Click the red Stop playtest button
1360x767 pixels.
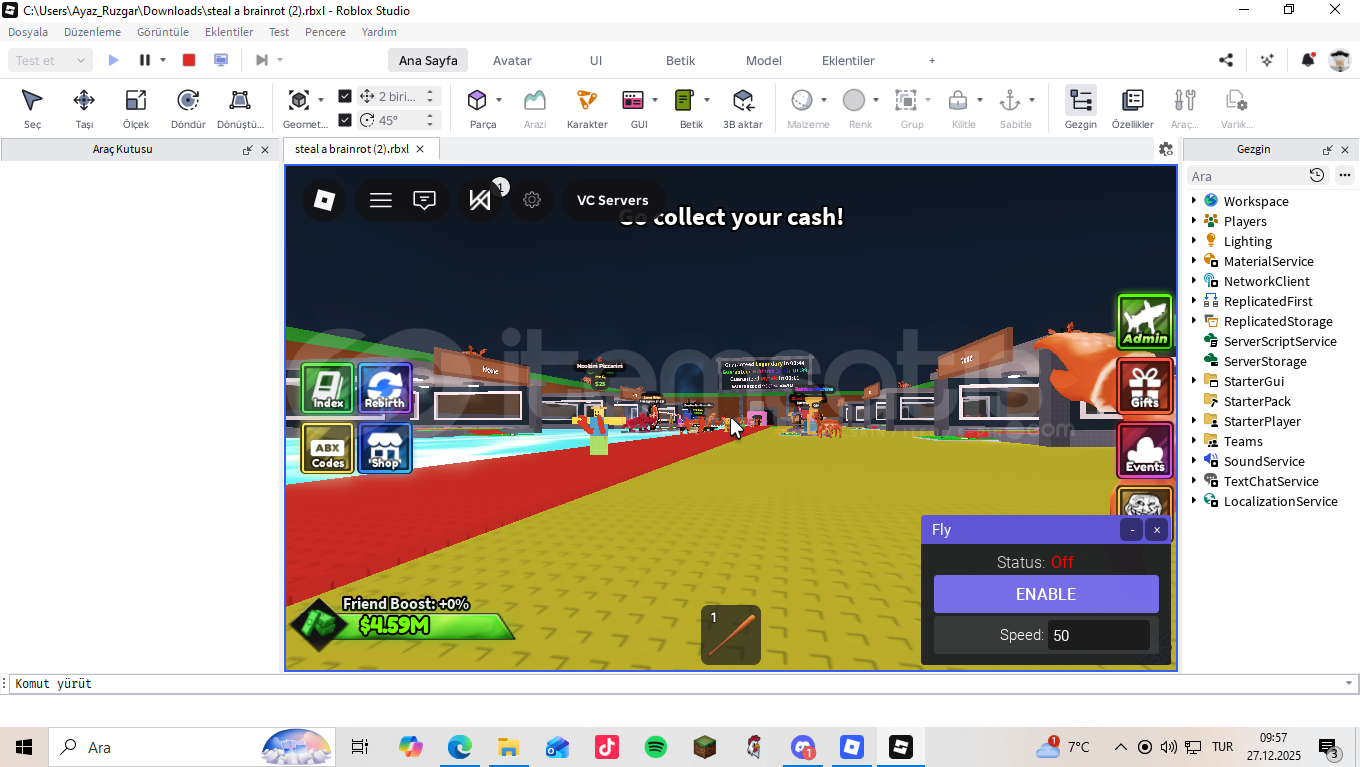pos(189,60)
